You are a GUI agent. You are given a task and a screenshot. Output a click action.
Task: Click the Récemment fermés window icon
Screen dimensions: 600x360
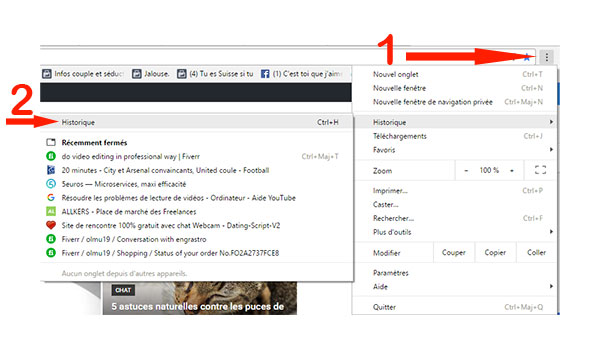click(51, 143)
